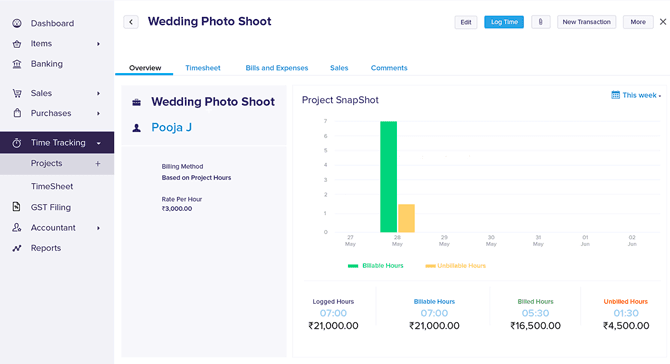Add new project with the plus icon

pos(98,163)
